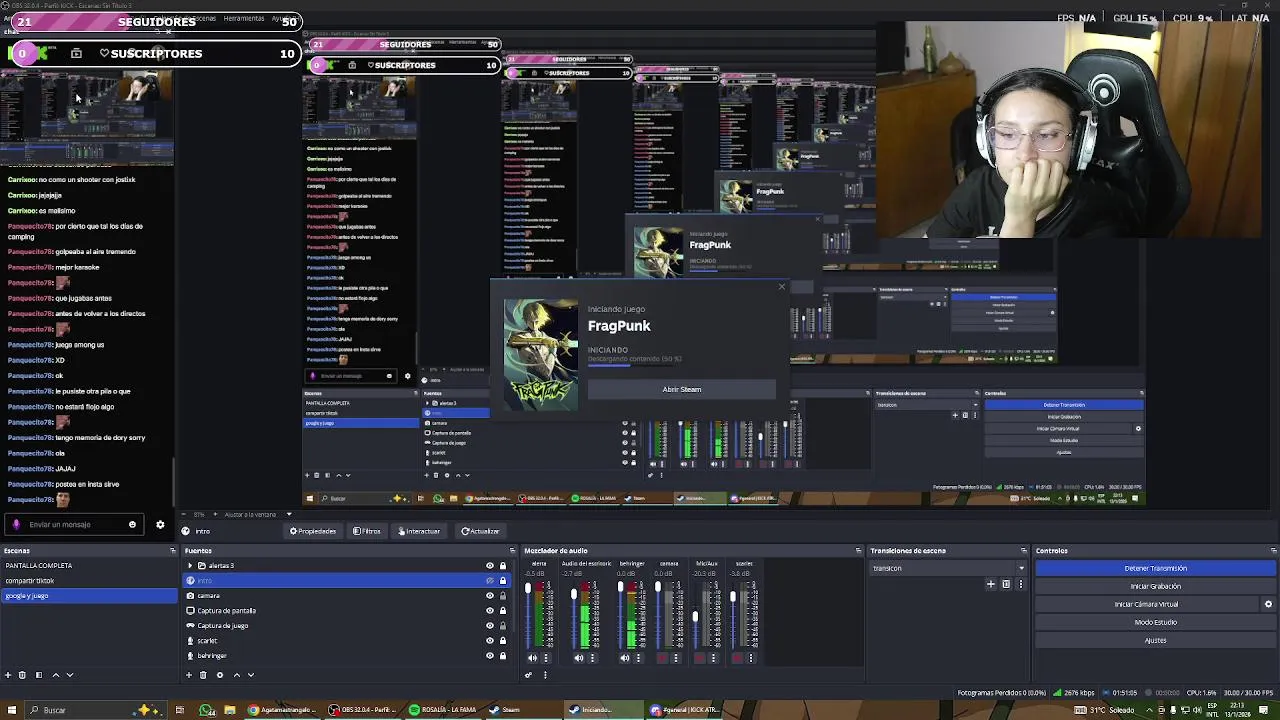Adjust the Mic/Aux volume fader
The width and height of the screenshot is (1280, 720).
click(x=695, y=616)
